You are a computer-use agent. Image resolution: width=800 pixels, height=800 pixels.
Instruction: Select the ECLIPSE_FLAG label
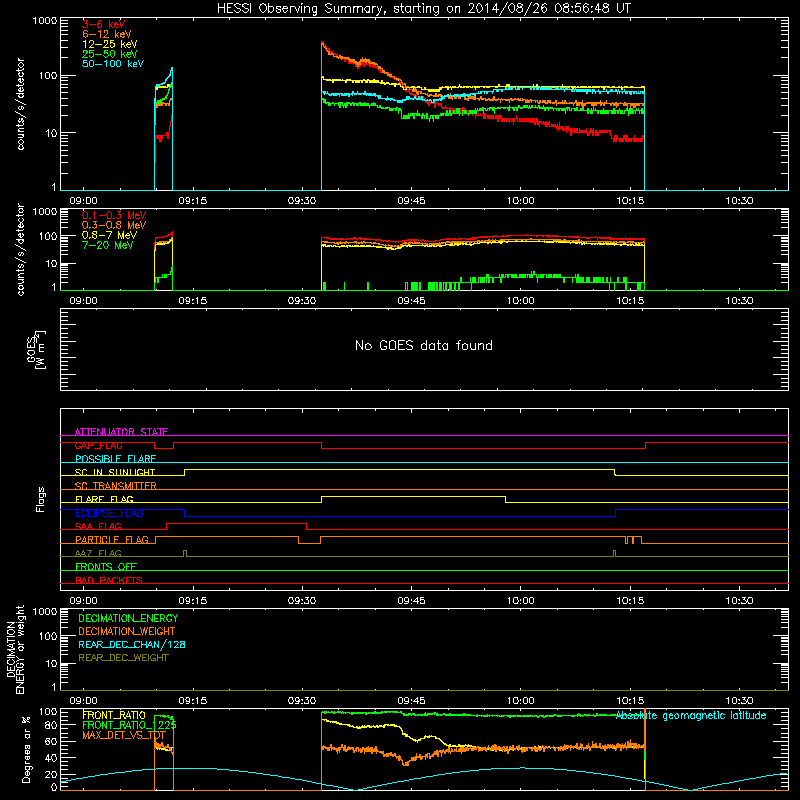(x=109, y=513)
